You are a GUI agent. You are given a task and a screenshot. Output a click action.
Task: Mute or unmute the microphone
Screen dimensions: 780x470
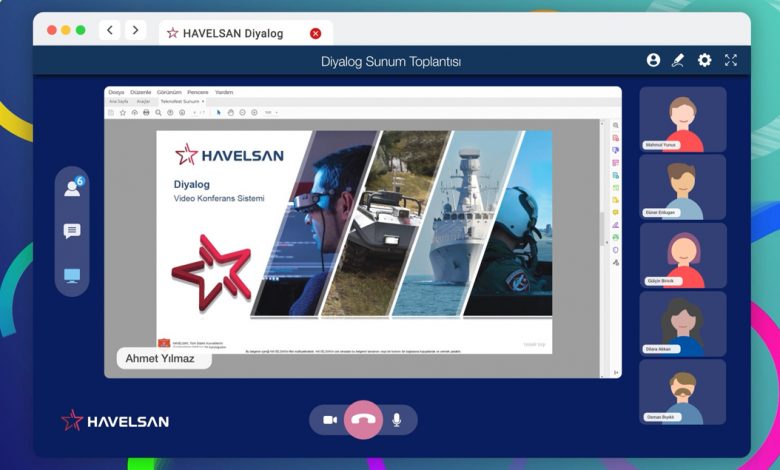pos(396,420)
